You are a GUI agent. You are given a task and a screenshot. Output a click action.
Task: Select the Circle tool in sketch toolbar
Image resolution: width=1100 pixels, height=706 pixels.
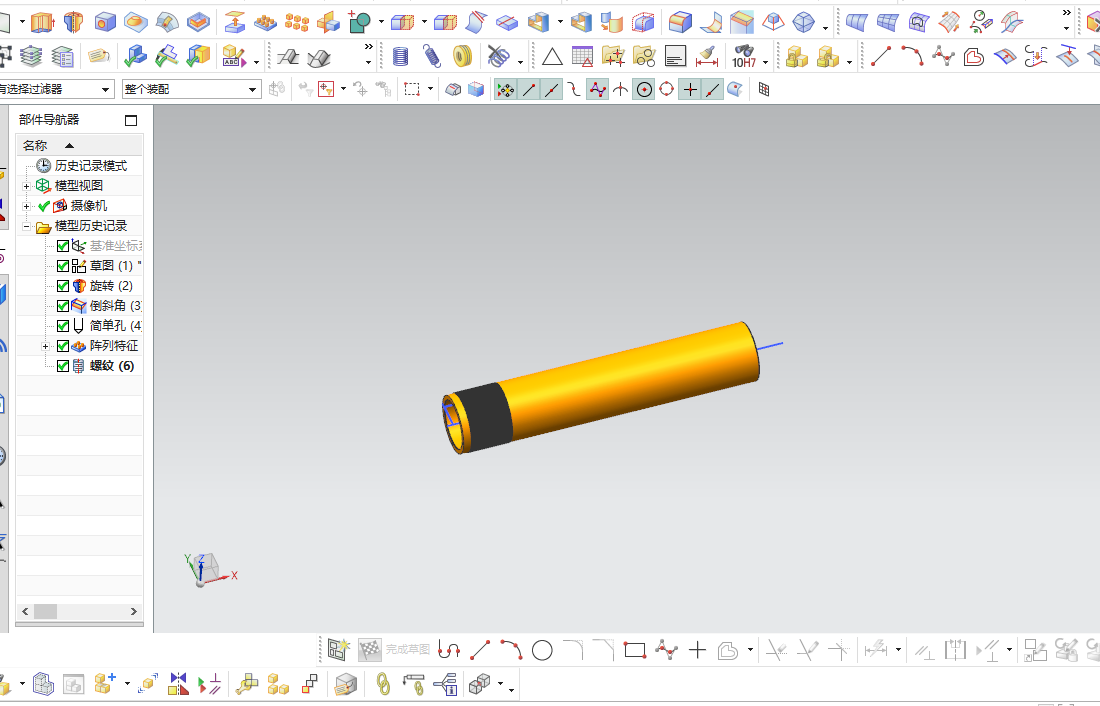[x=542, y=651]
